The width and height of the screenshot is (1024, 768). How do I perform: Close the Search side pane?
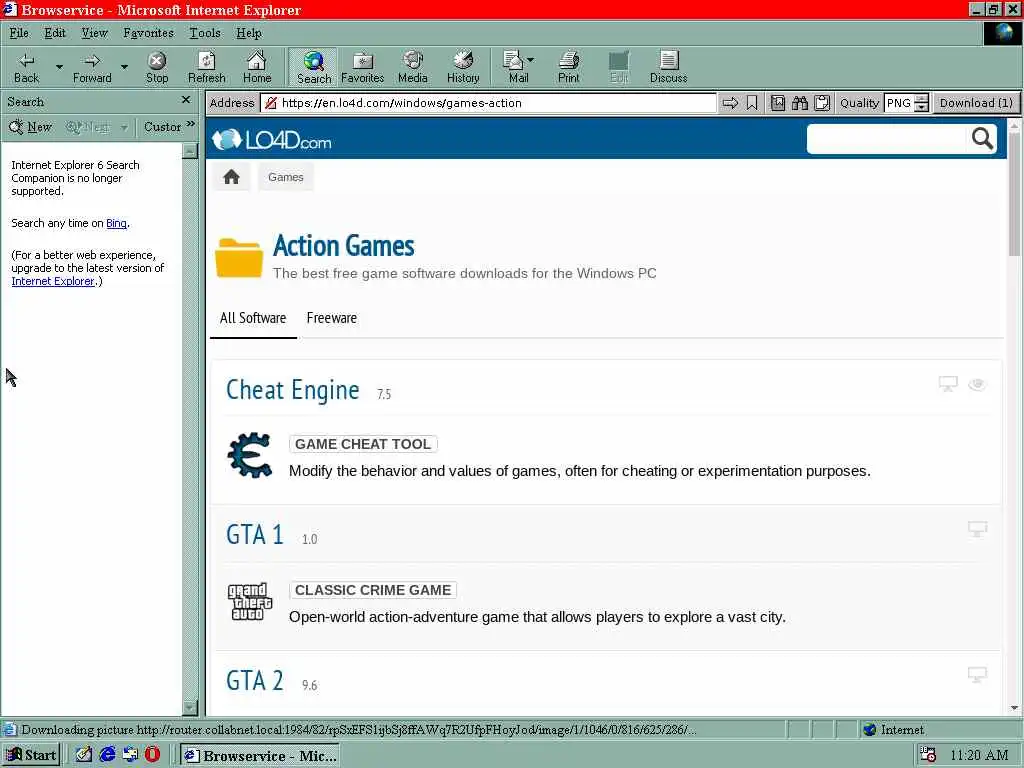(186, 100)
